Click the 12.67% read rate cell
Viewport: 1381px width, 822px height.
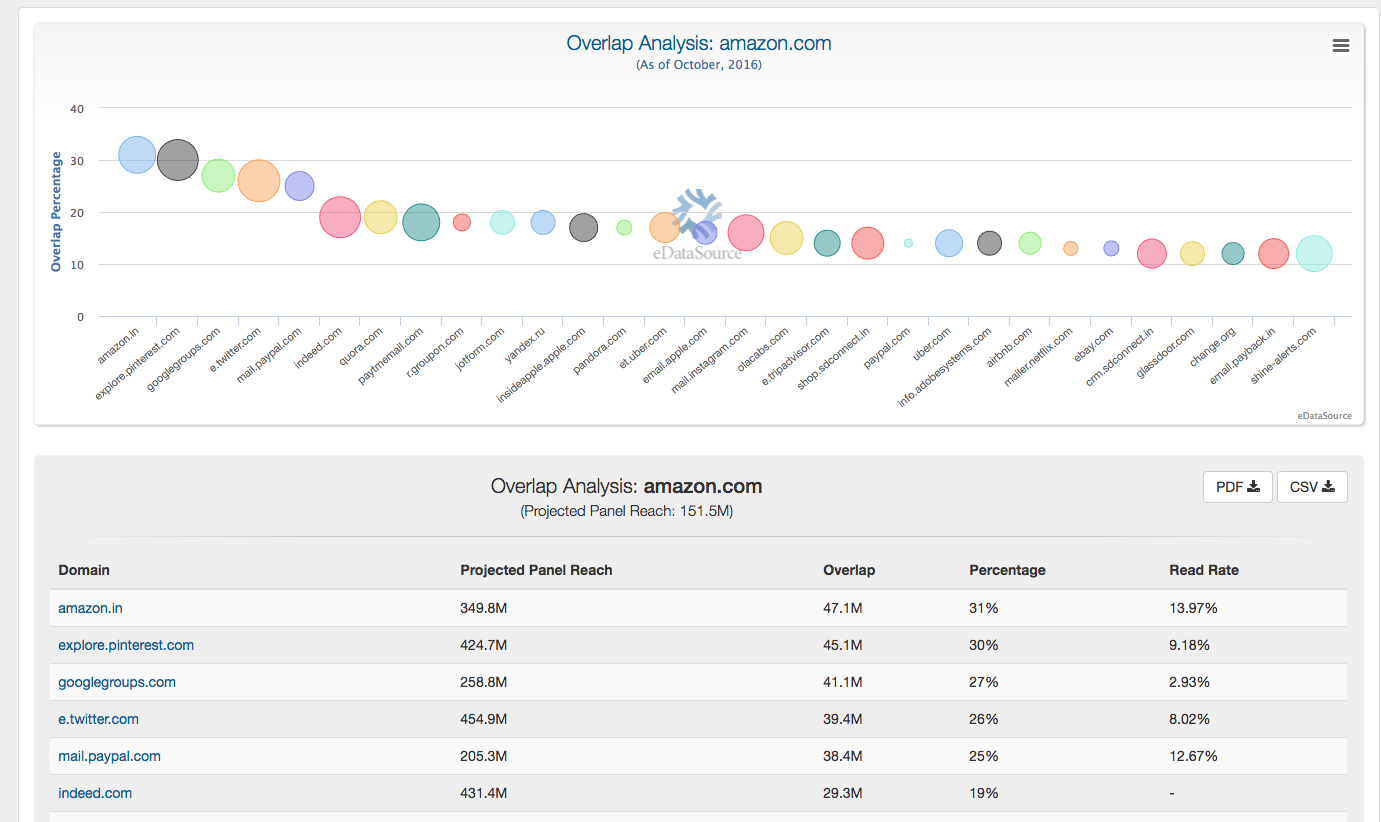click(1193, 756)
